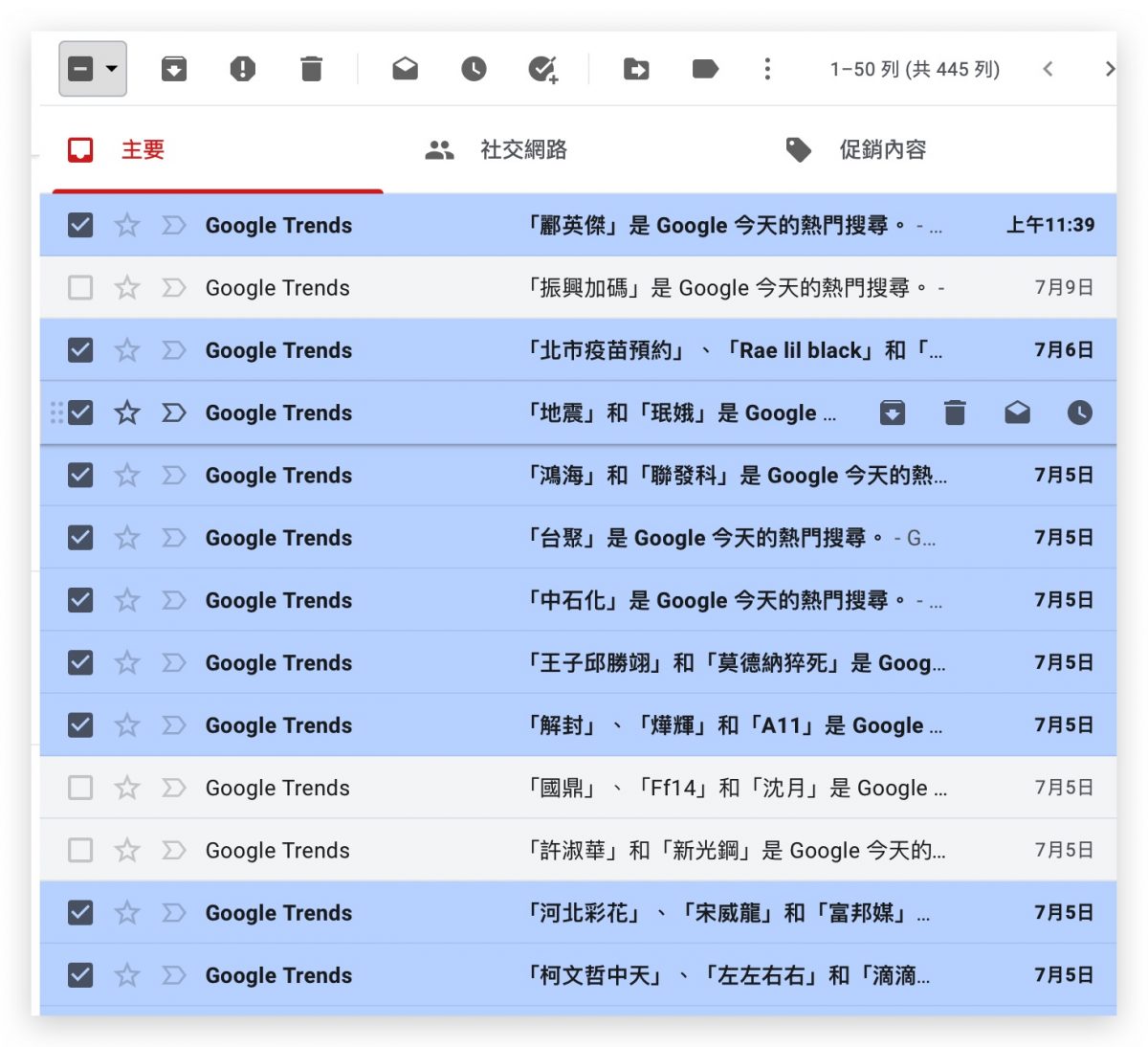Mark the 「柯文哲中天」 email as important
This screenshot has width=1148, height=1047.
[173, 975]
